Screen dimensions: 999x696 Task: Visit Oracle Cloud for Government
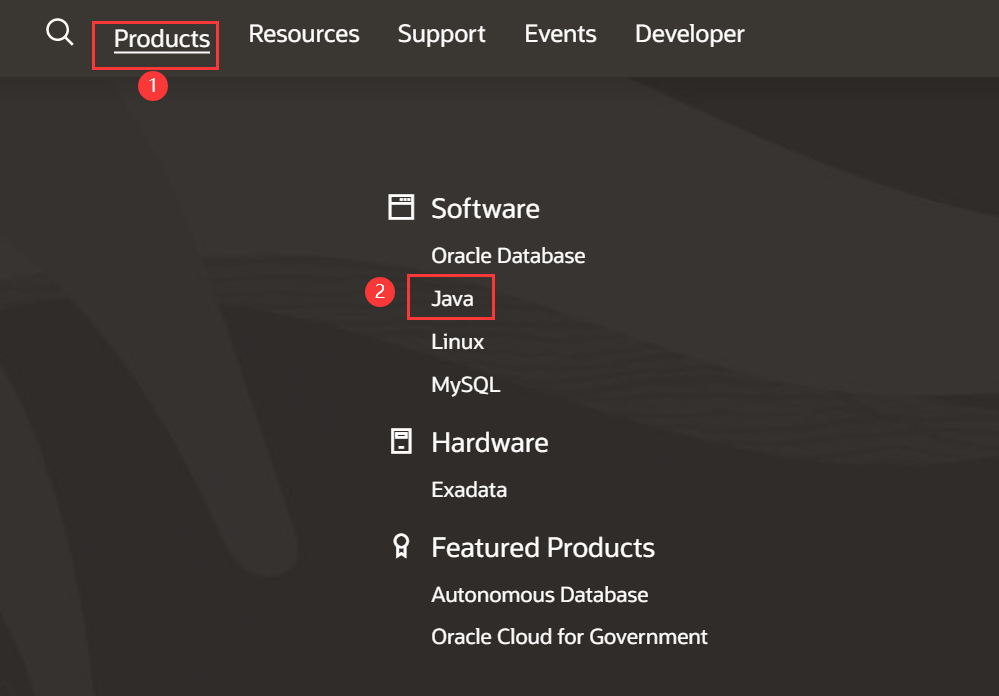click(569, 637)
